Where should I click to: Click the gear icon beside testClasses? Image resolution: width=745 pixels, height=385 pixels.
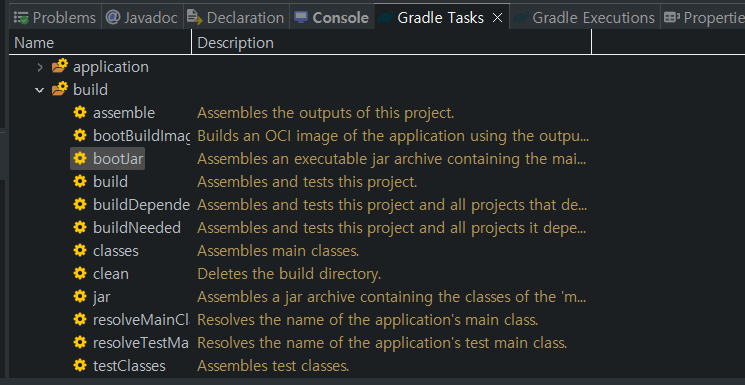click(x=80, y=365)
